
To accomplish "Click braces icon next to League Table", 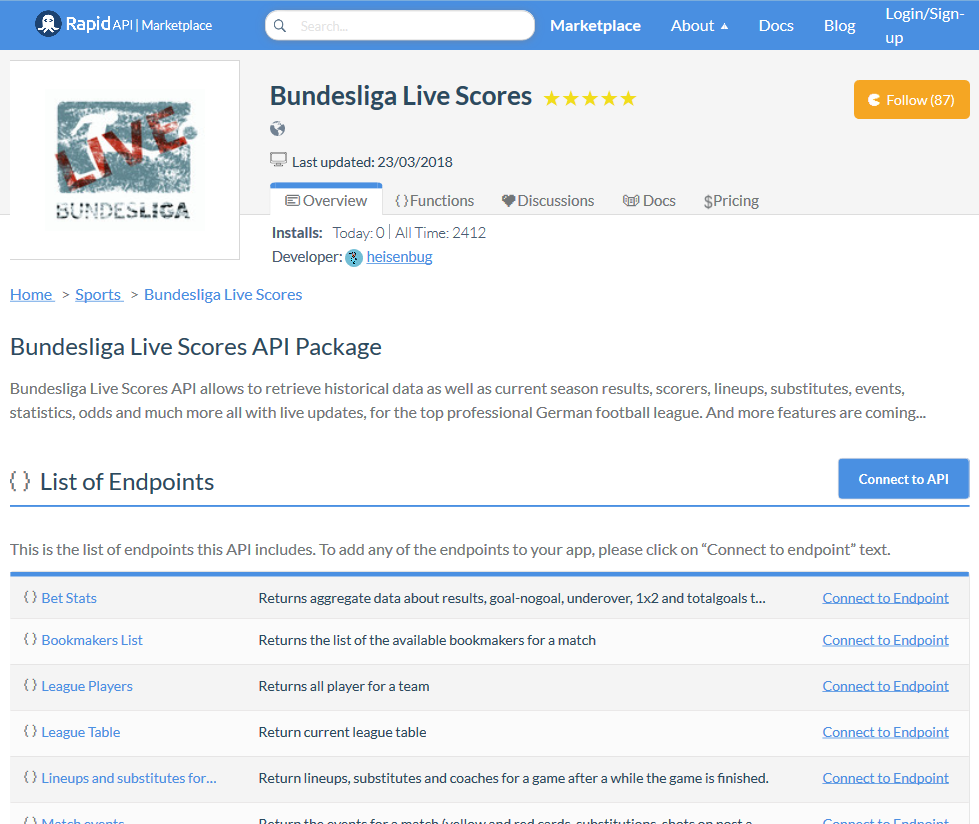I will pos(30,731).
